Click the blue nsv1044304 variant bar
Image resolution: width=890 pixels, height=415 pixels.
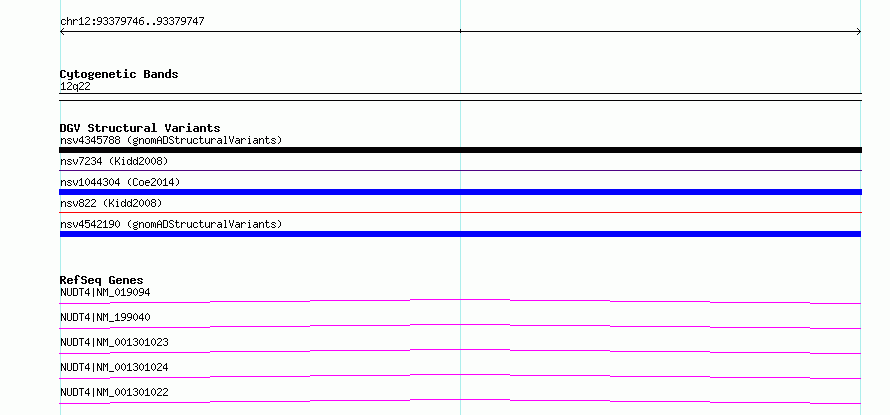(460, 192)
